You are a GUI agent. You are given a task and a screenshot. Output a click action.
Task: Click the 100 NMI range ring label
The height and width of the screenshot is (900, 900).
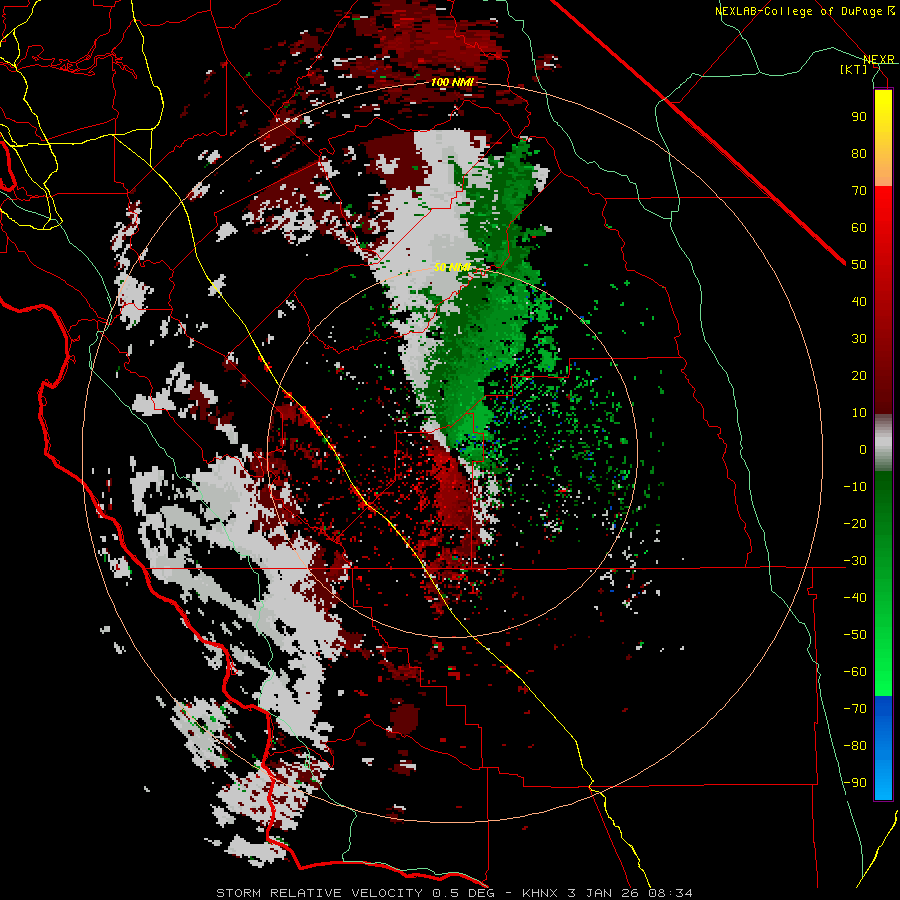[x=452, y=82]
